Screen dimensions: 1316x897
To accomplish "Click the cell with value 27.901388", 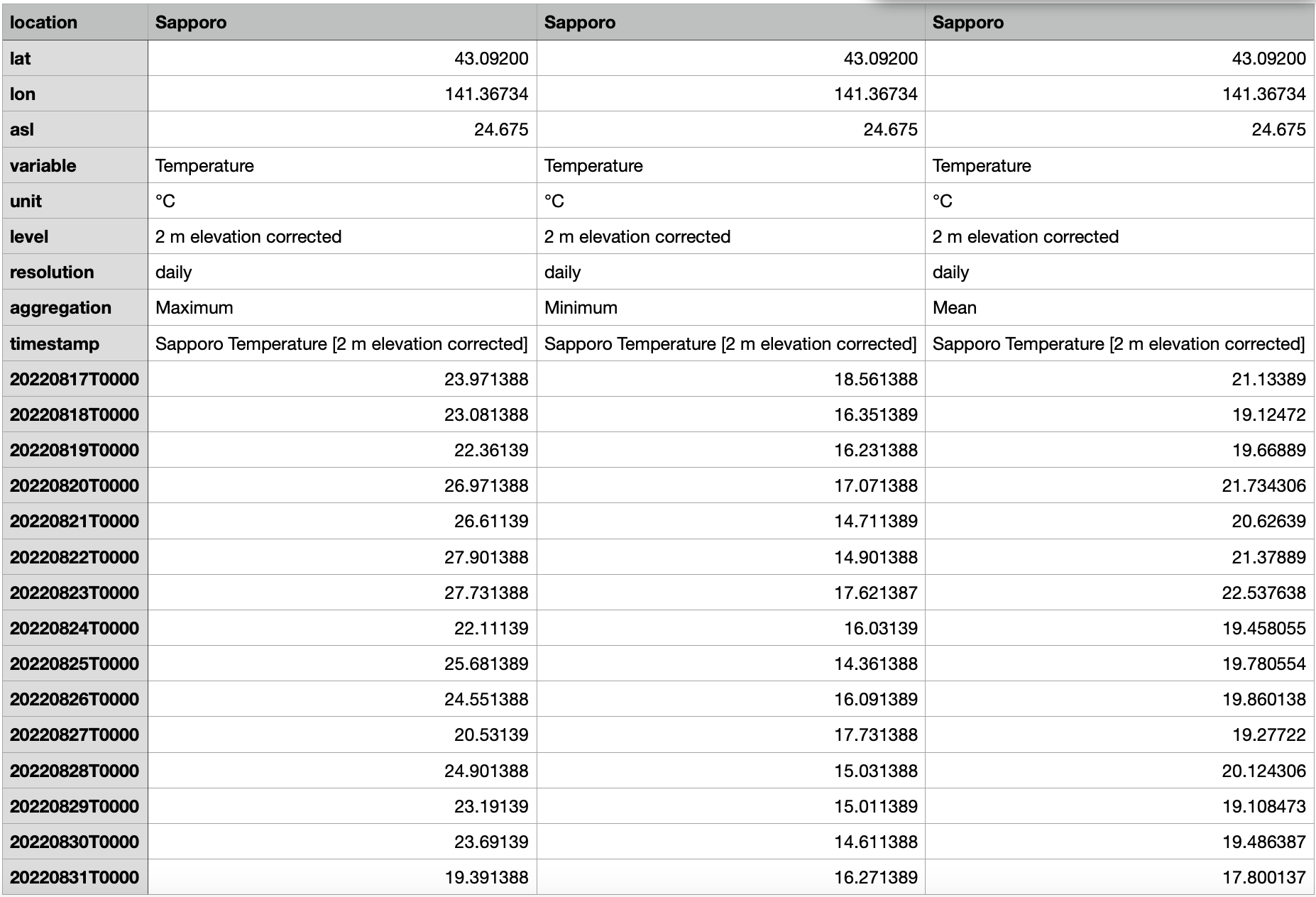I will pyautogui.click(x=342, y=557).
